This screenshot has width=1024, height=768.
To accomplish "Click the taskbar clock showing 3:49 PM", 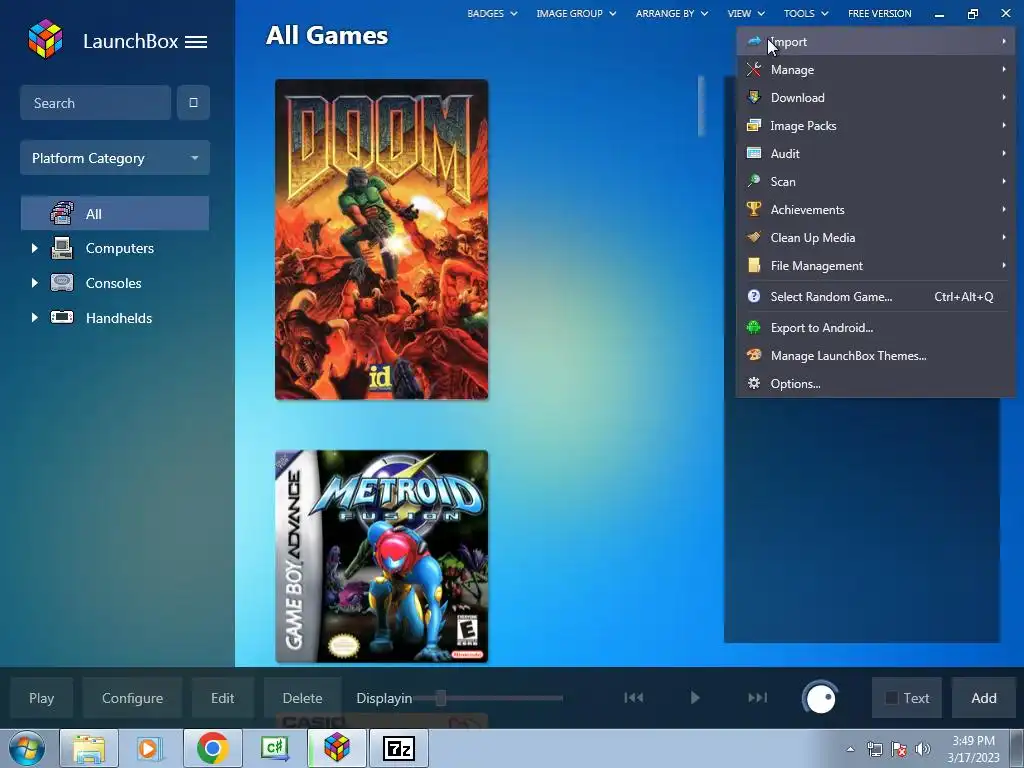I will pyautogui.click(x=973, y=749).
